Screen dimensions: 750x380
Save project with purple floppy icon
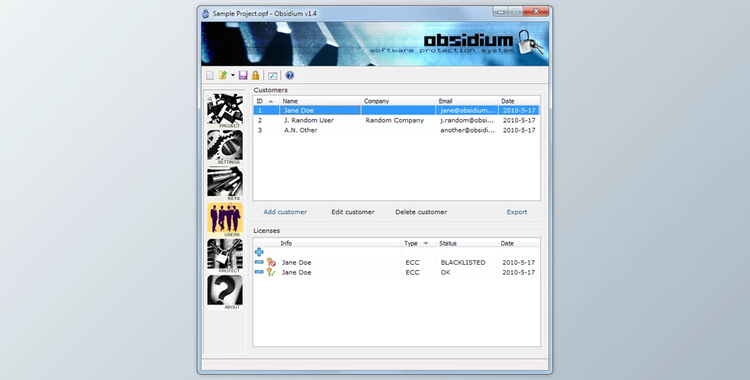[x=243, y=76]
